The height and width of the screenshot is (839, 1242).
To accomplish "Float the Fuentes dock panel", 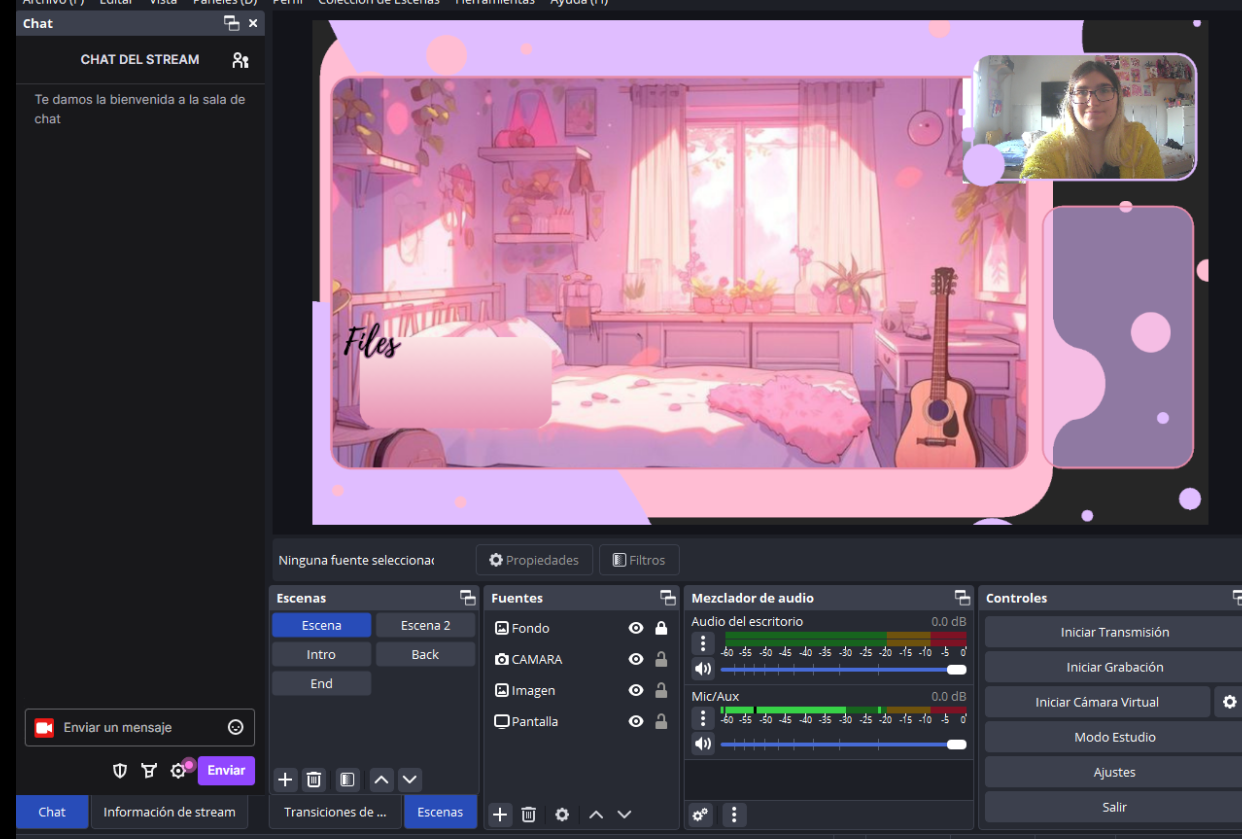I will click(668, 598).
